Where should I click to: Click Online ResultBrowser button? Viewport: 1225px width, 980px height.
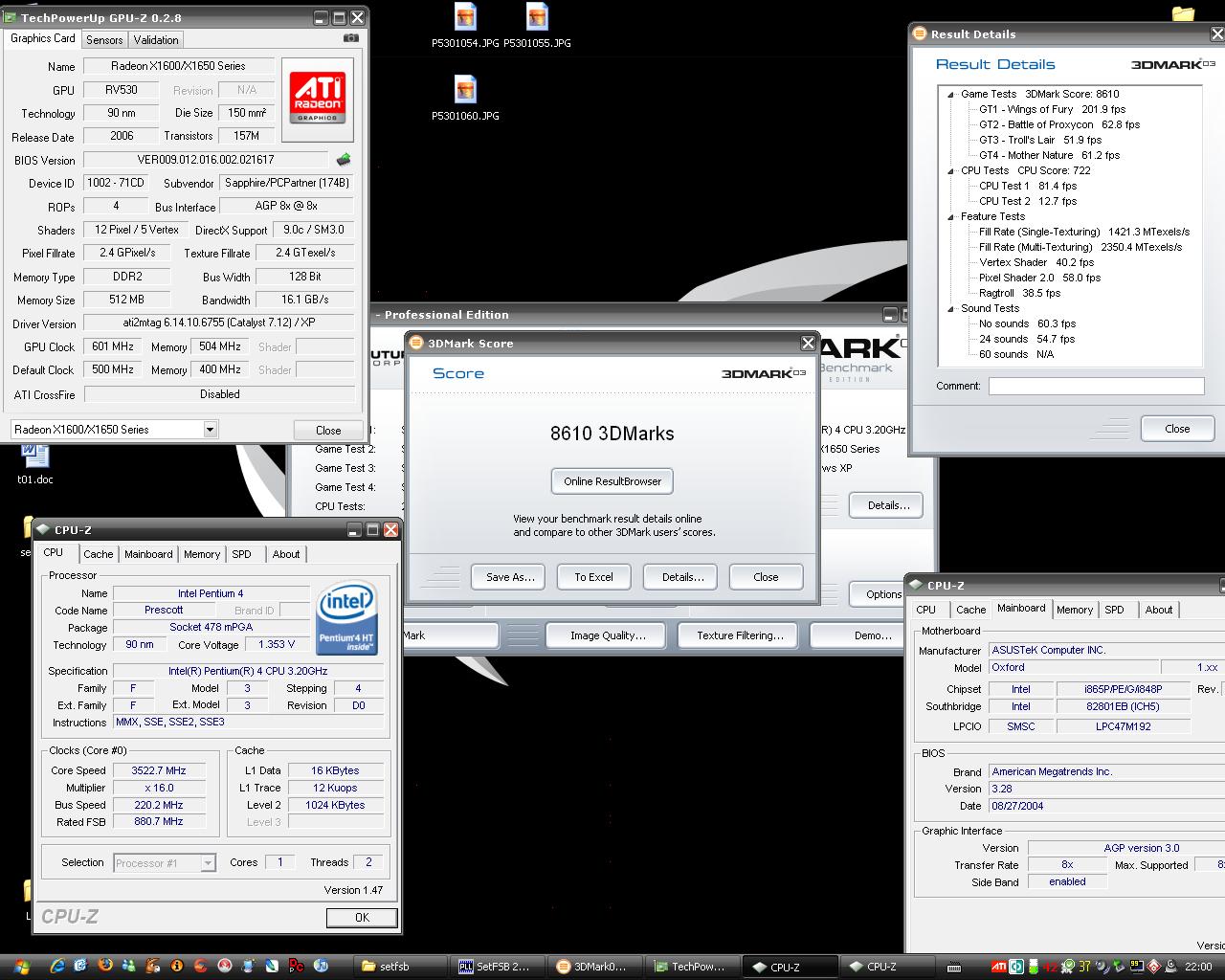[612, 481]
